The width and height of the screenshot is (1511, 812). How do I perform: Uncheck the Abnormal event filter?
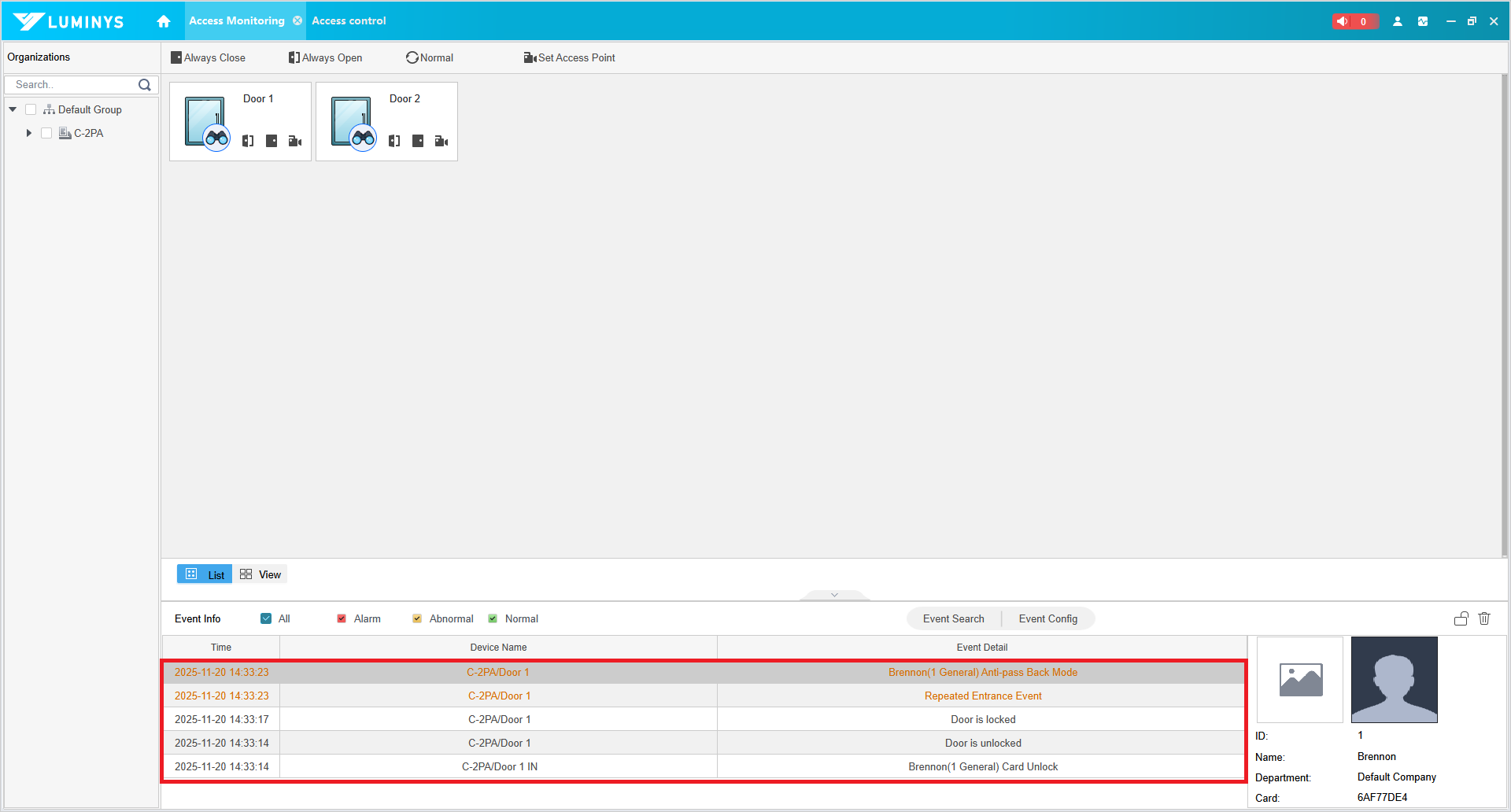[417, 618]
